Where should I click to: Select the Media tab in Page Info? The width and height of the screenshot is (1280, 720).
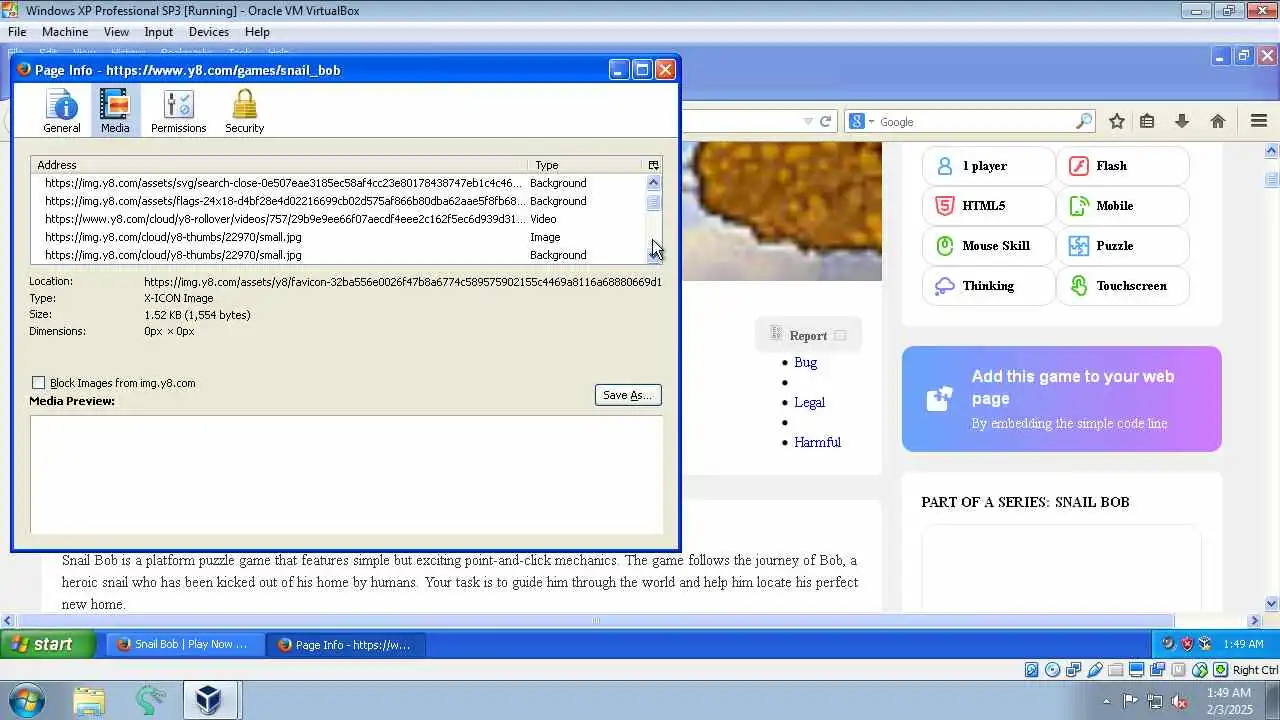click(x=115, y=111)
